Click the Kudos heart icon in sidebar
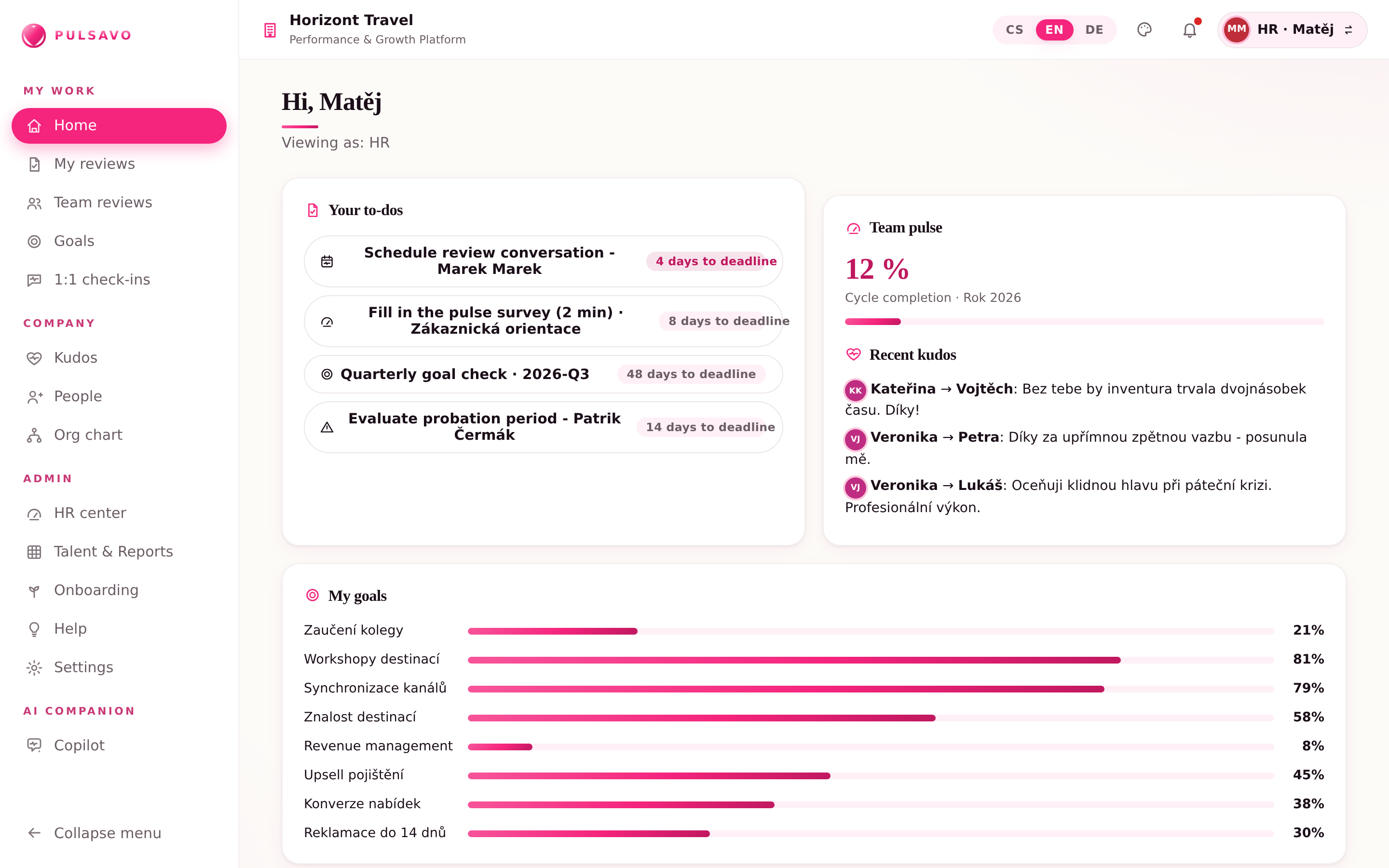The width and height of the screenshot is (1389, 868). pyautogui.click(x=34, y=358)
